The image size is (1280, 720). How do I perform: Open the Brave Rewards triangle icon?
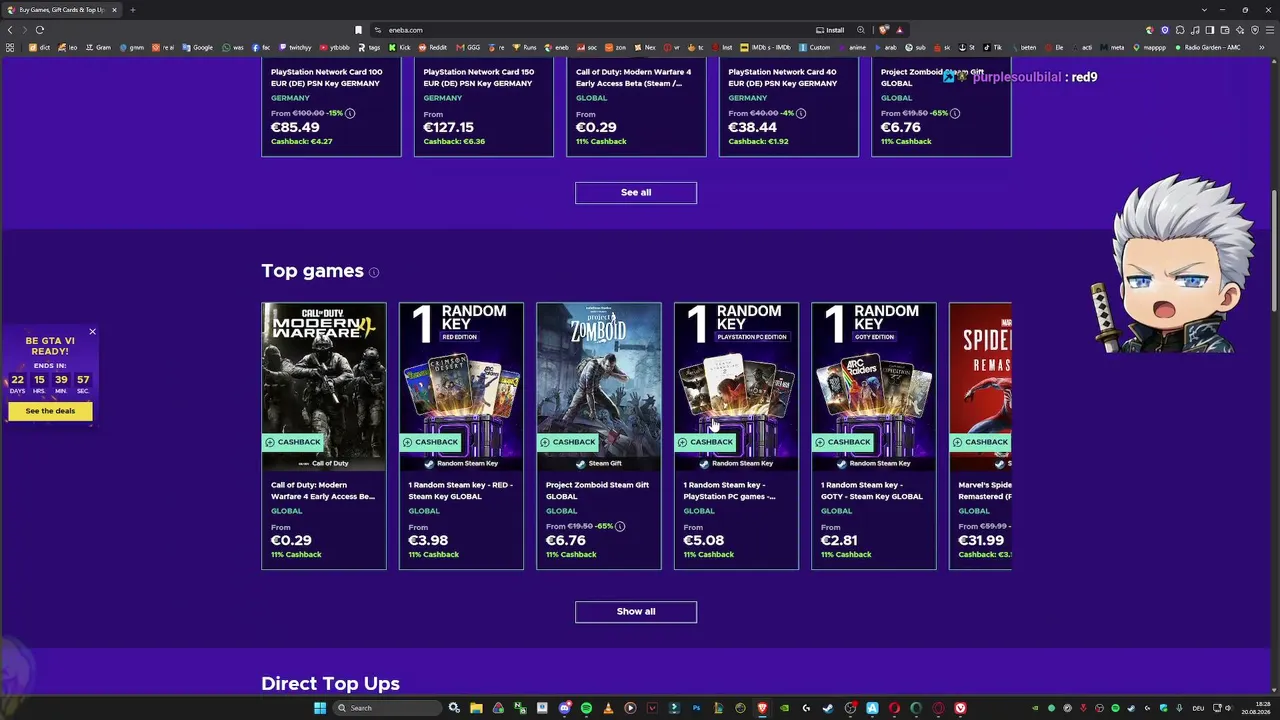tap(899, 30)
